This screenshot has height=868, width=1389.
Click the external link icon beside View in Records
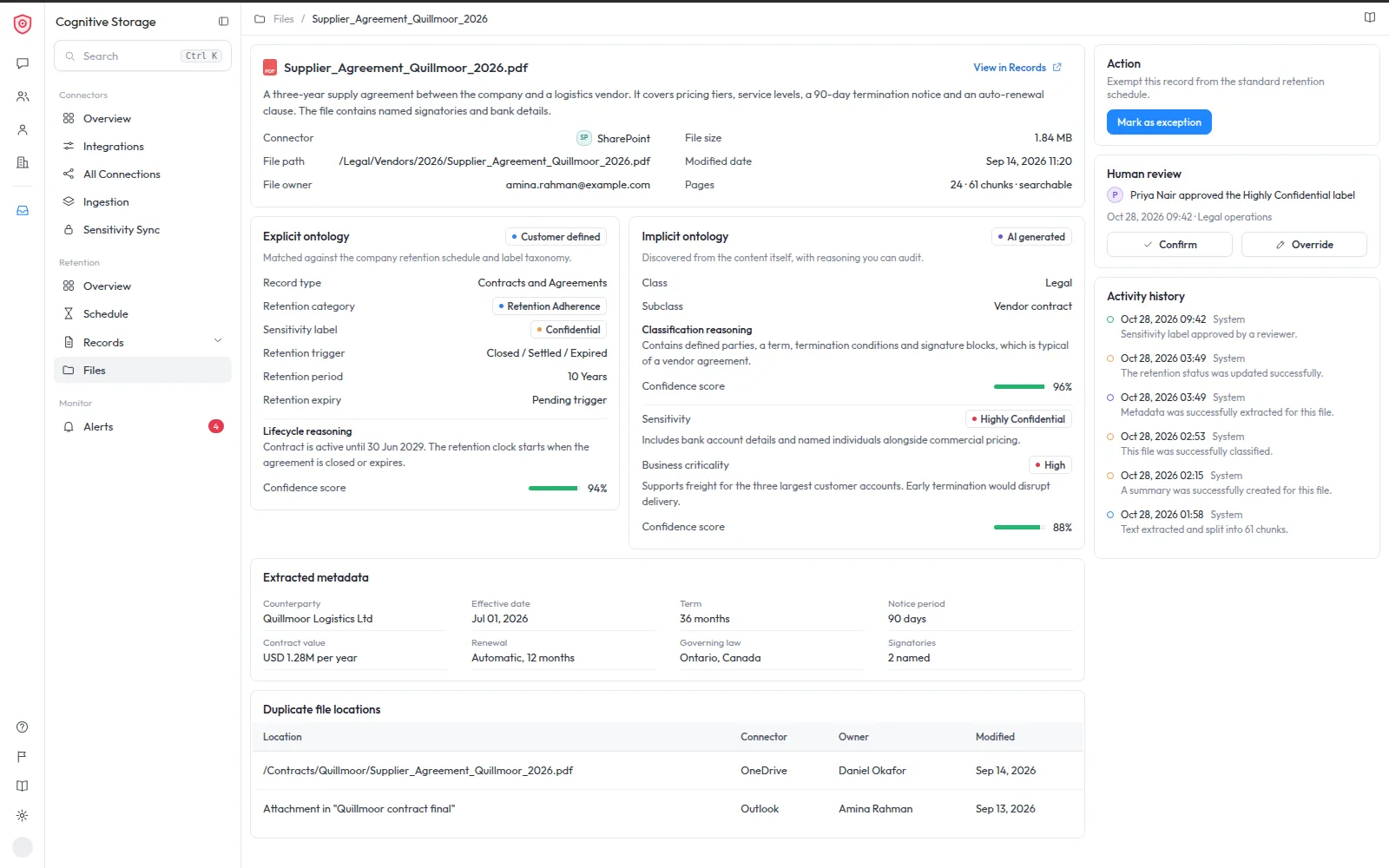1057,68
